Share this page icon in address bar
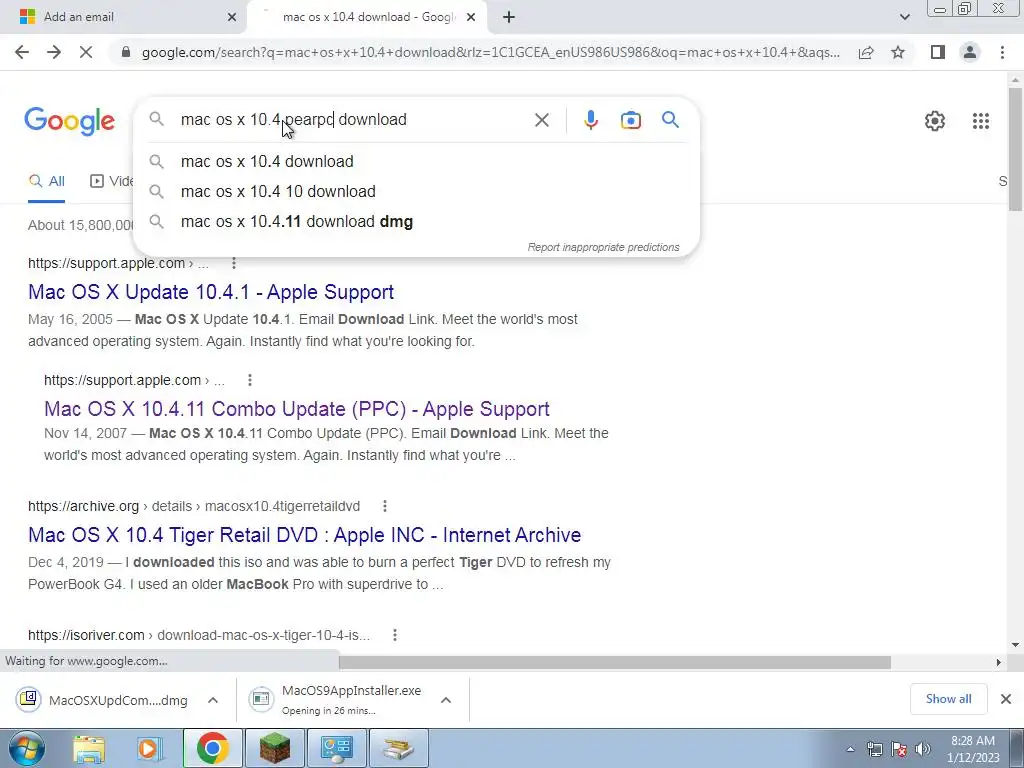 pyautogui.click(x=866, y=52)
